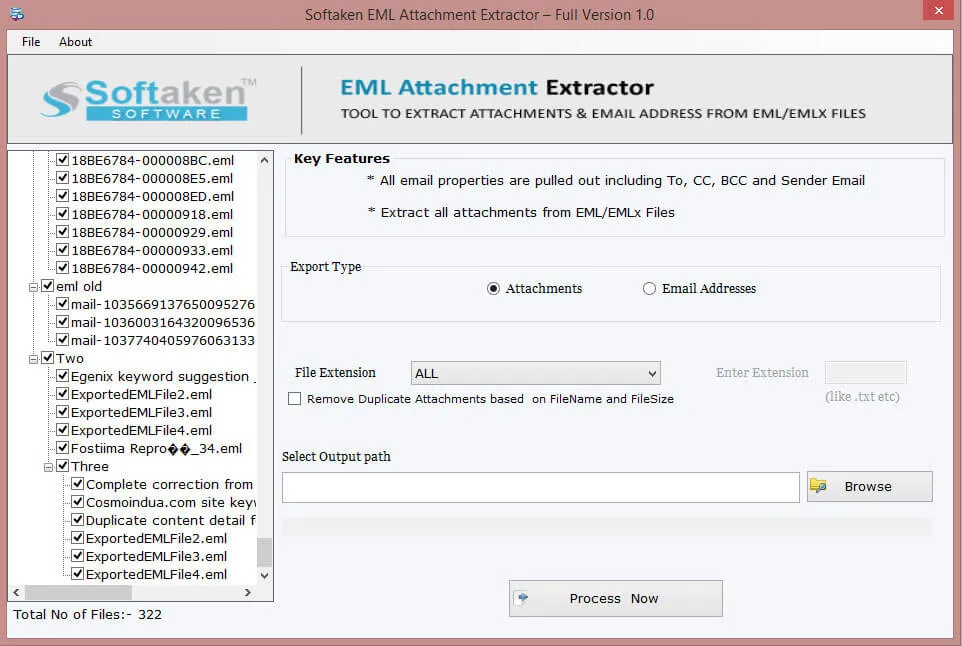Click the Enter Extension text field

[x=865, y=372]
